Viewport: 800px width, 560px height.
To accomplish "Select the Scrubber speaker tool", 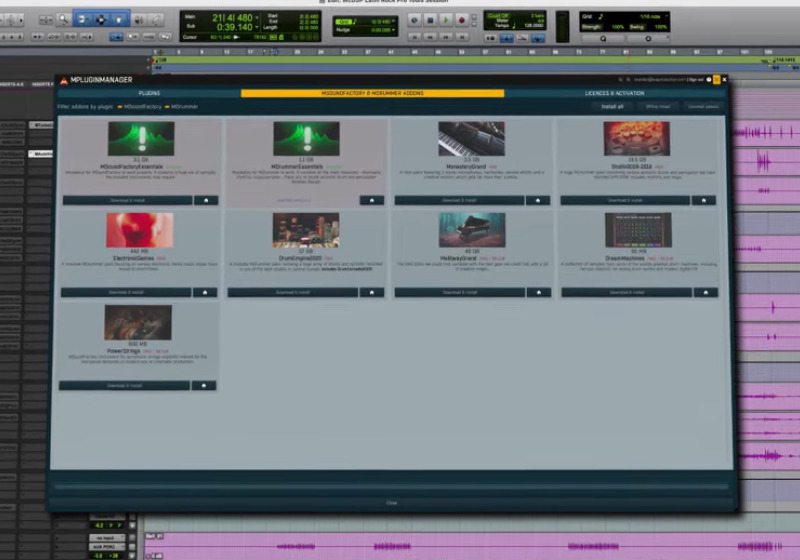I will click(x=138, y=20).
